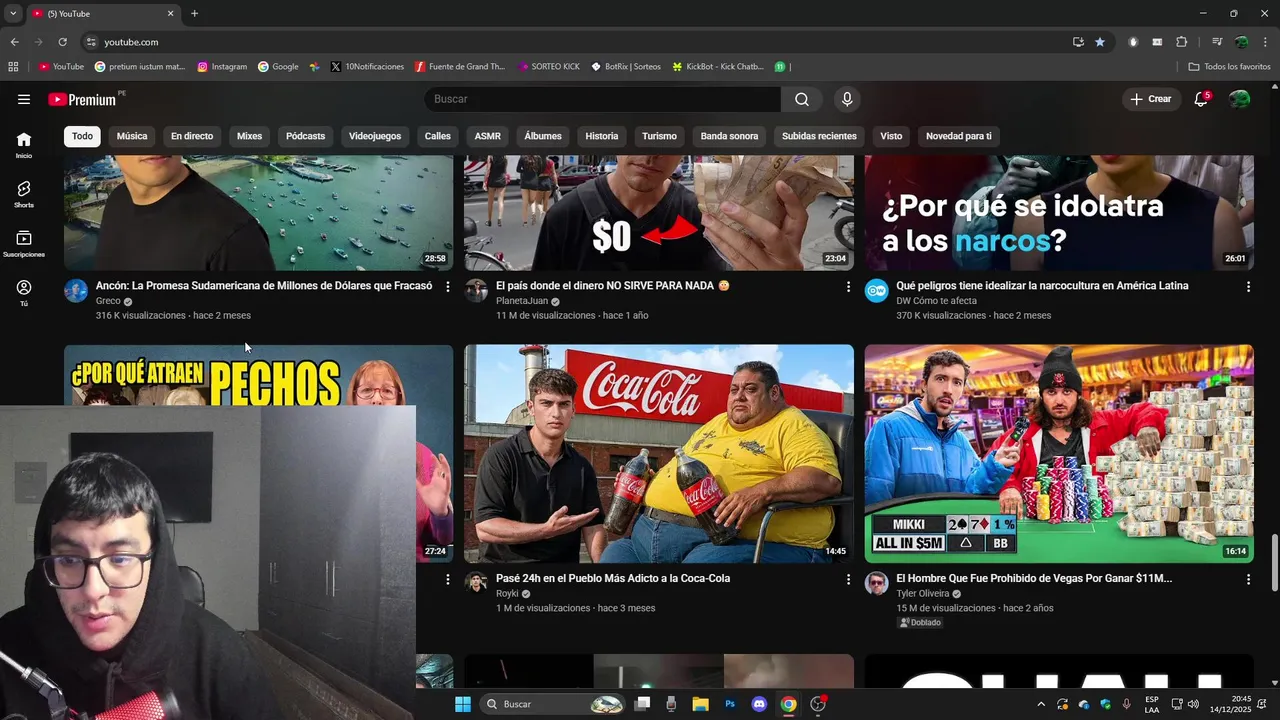Viewport: 1280px width, 720px height.
Task: Click the page vertical scrollbar thumb
Action: [1274, 563]
